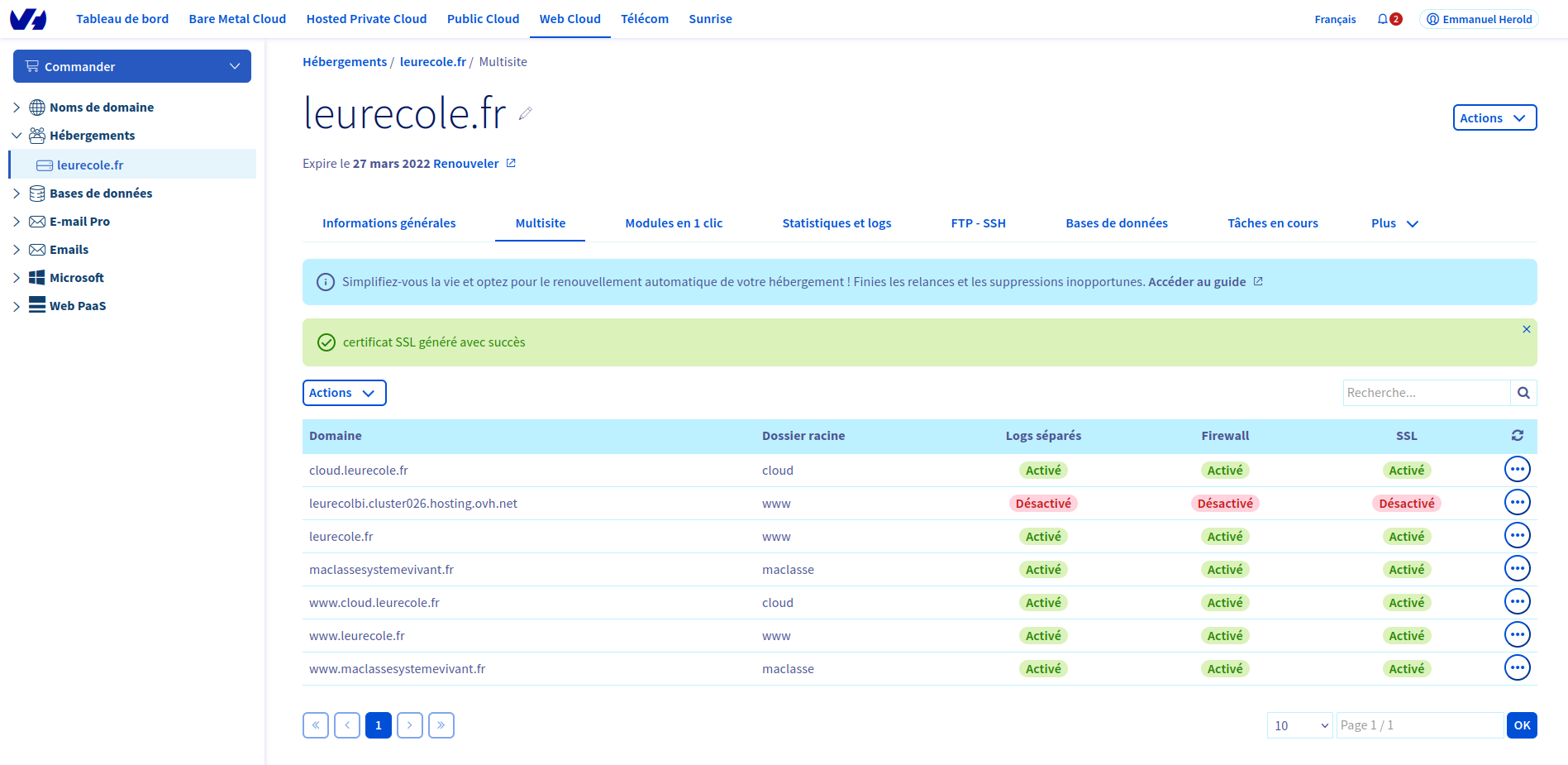Switch to the FTP - SSH tab
This screenshot has width=1568, height=765.
click(x=978, y=223)
